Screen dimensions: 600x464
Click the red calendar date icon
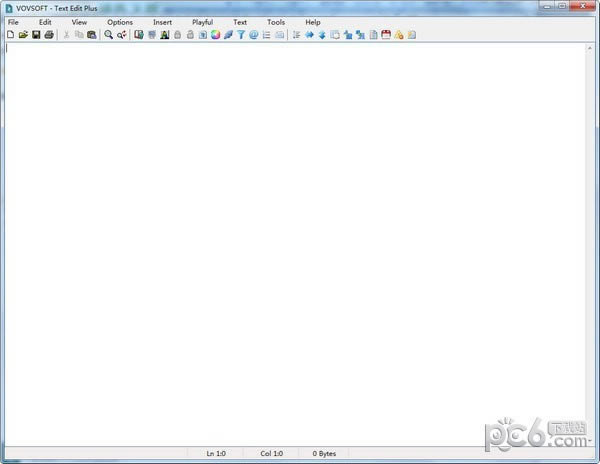pyautogui.click(x=385, y=35)
